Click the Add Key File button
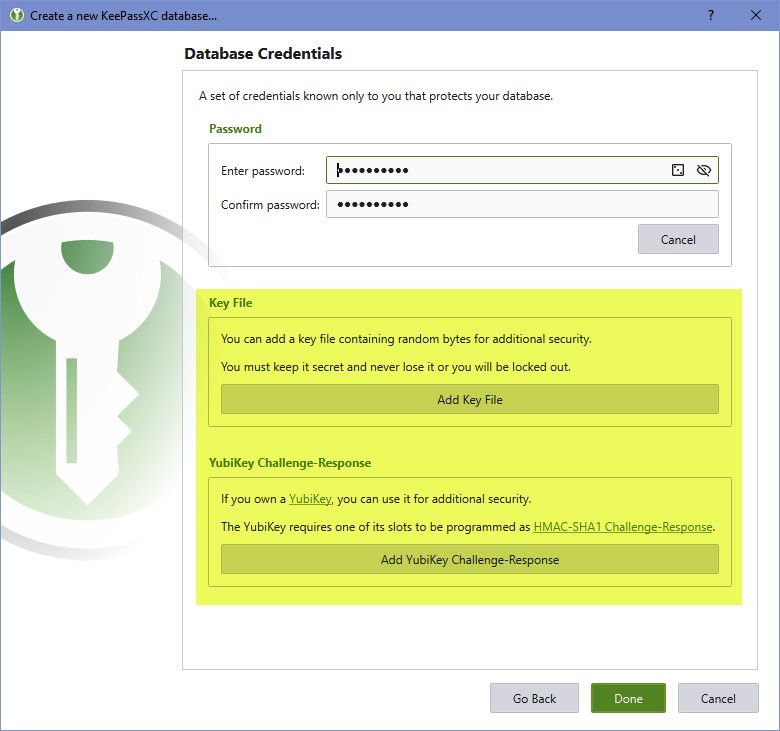 click(x=470, y=399)
